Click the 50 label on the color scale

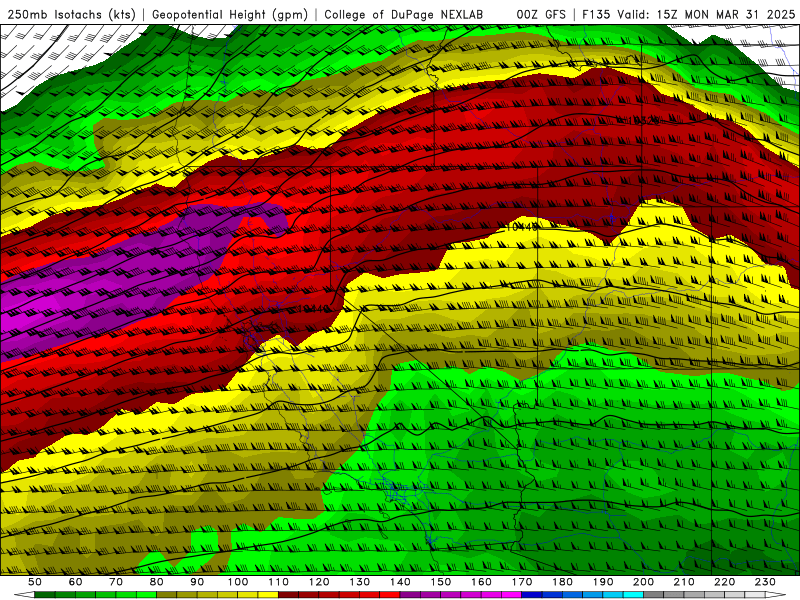point(35,582)
